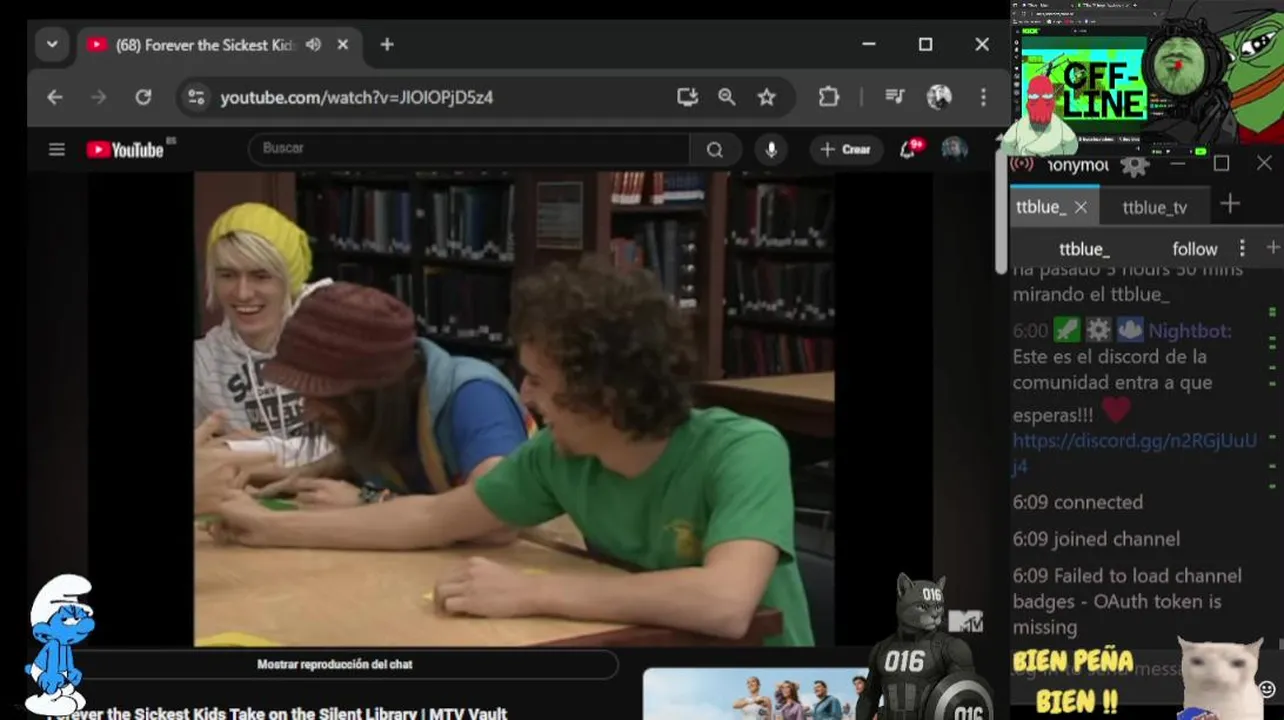Switch to the ttblue_tv chat tab
The height and width of the screenshot is (720, 1284).
pos(1155,207)
